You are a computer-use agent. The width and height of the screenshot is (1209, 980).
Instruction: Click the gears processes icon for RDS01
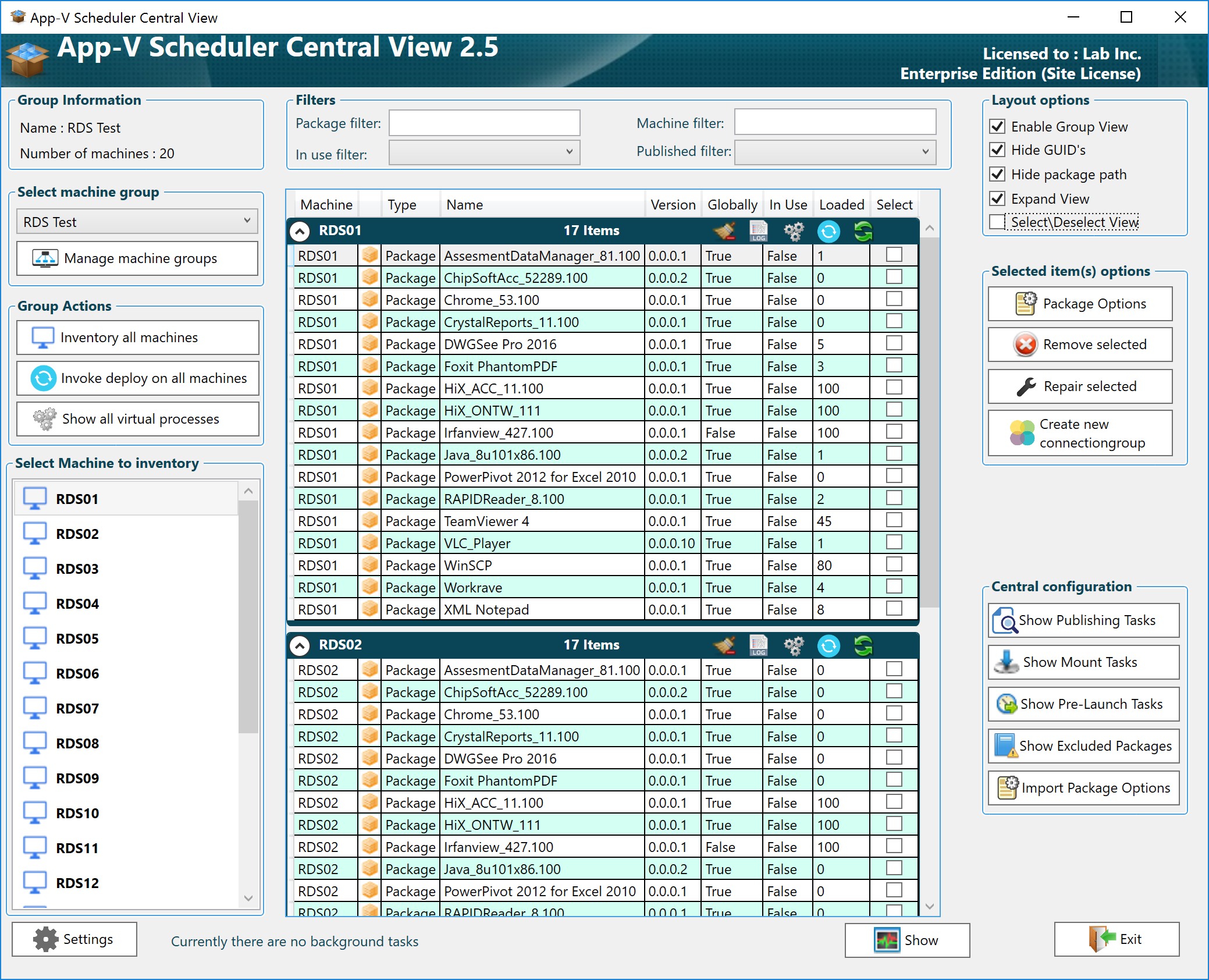[794, 231]
